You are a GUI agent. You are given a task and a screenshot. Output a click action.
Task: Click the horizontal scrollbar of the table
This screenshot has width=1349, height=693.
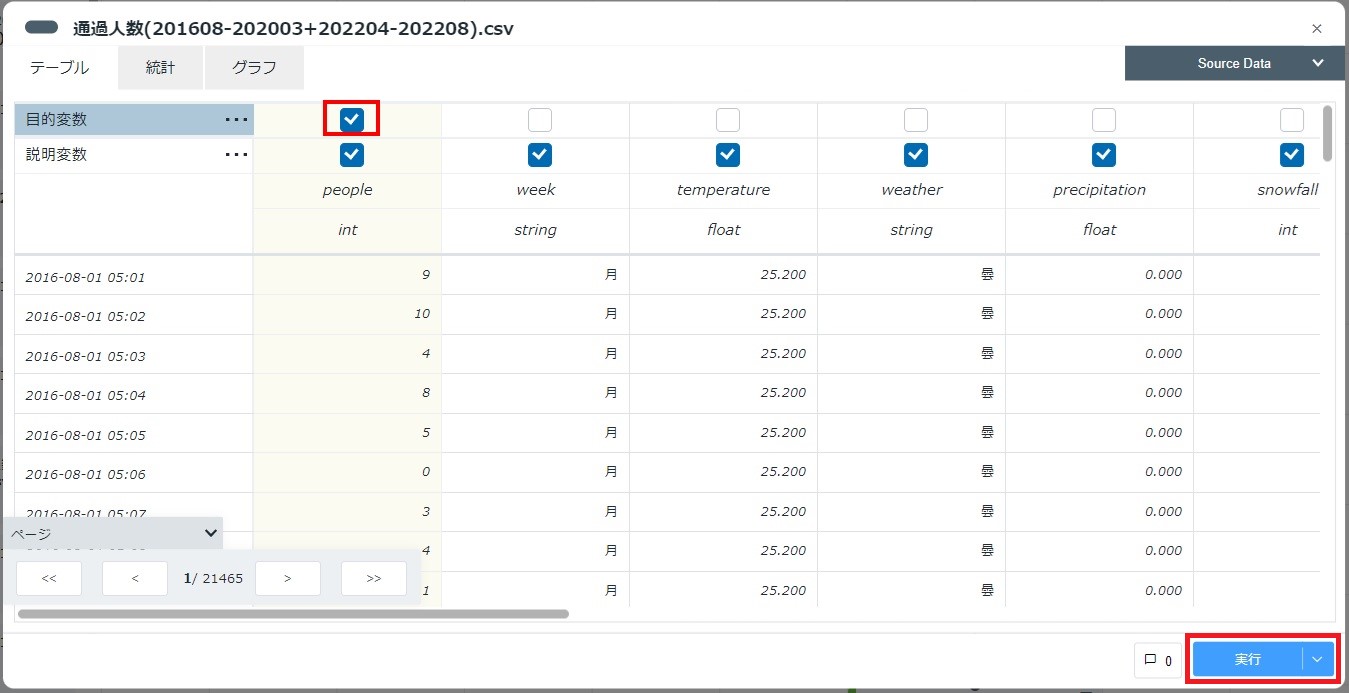293,614
